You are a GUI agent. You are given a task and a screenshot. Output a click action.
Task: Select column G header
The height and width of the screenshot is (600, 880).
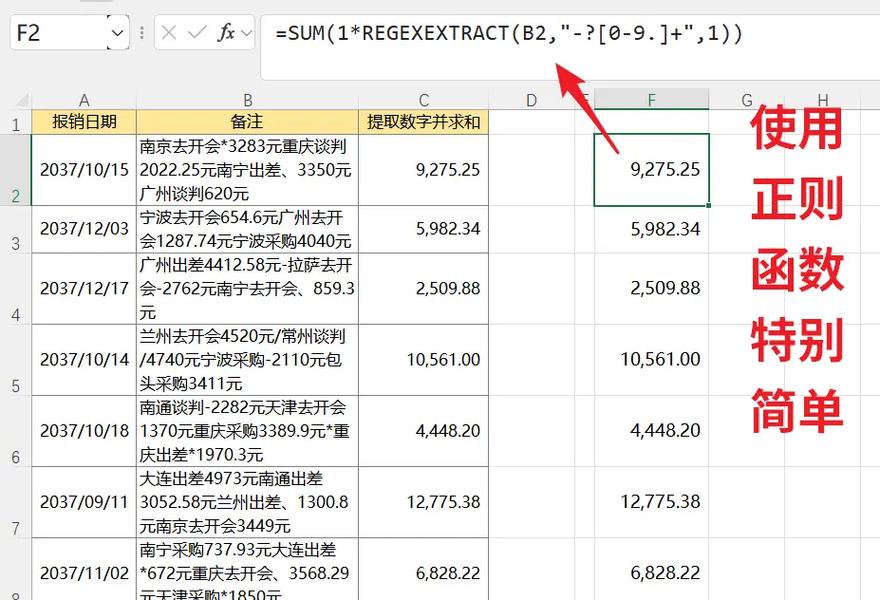(x=747, y=100)
